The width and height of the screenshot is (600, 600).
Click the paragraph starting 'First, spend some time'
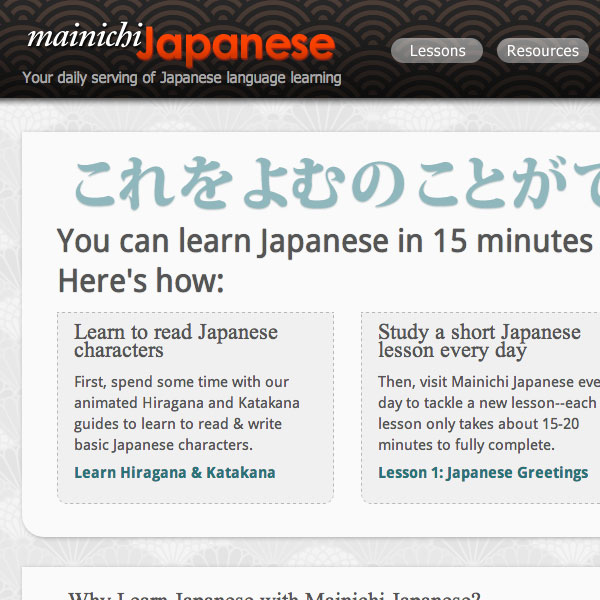coord(187,413)
